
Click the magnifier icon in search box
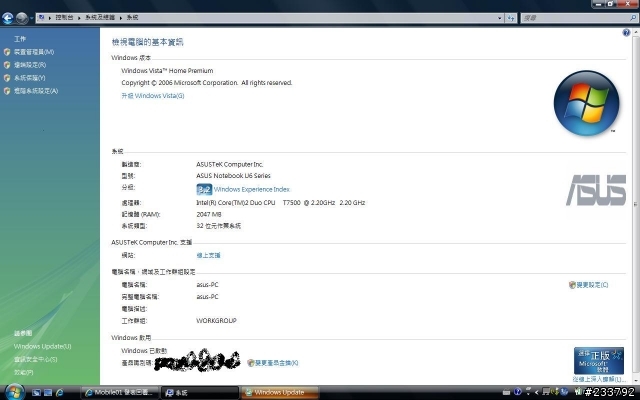[633, 18]
